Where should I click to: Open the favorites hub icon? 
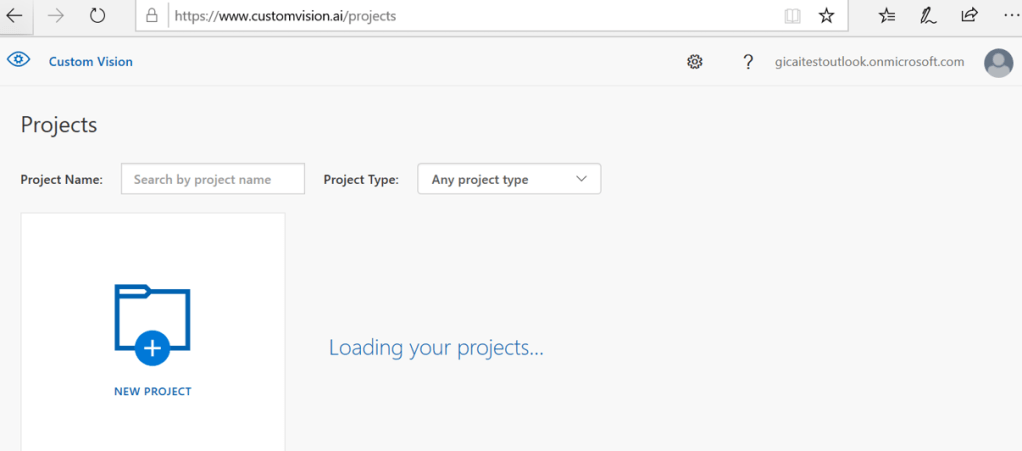[887, 16]
